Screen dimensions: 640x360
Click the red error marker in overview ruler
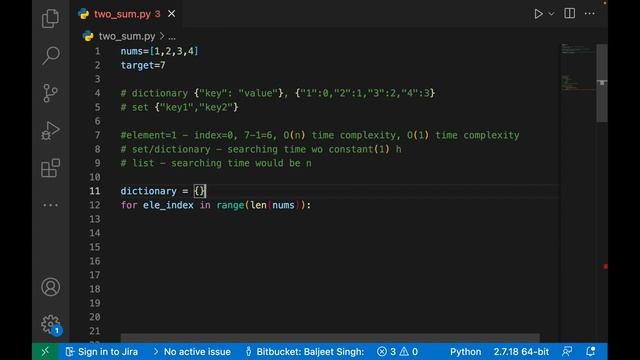point(605,267)
